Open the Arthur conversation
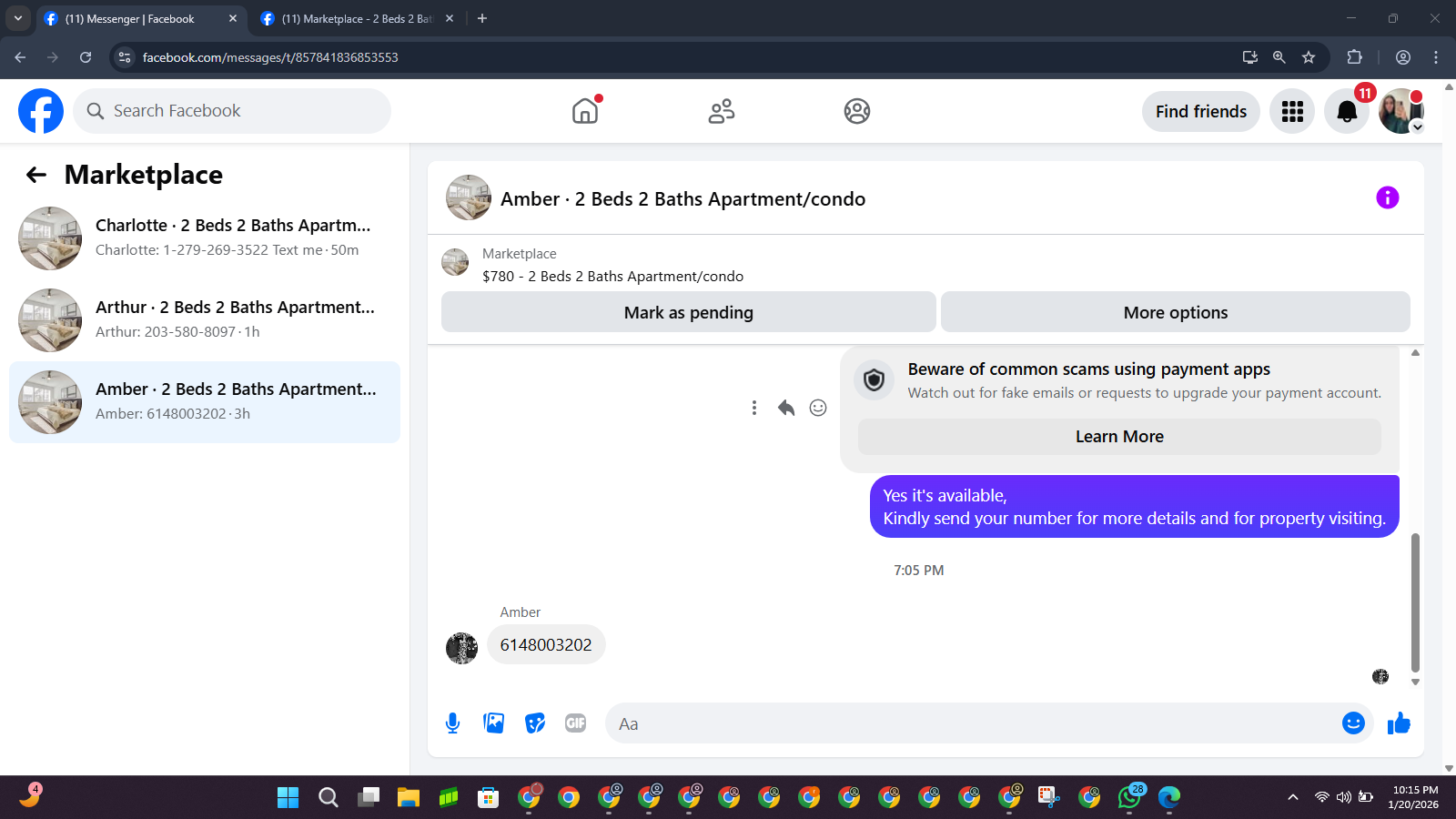The height and width of the screenshot is (819, 1456). [205, 320]
